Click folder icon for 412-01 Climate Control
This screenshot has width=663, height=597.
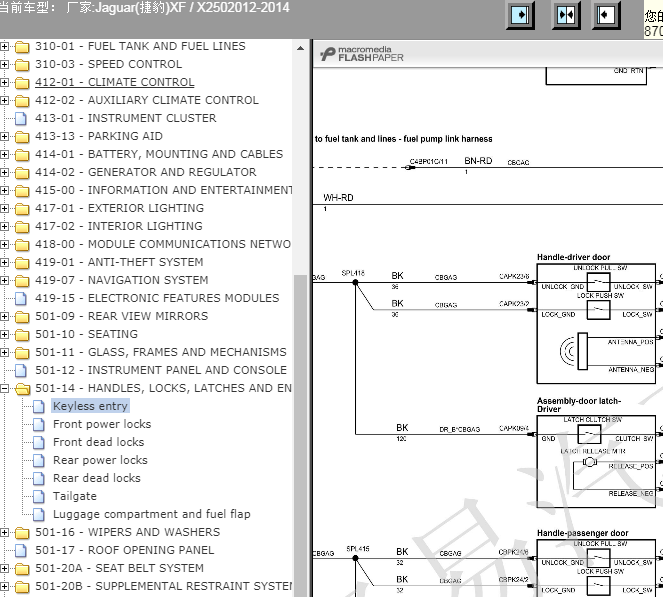pyautogui.click(x=21, y=82)
